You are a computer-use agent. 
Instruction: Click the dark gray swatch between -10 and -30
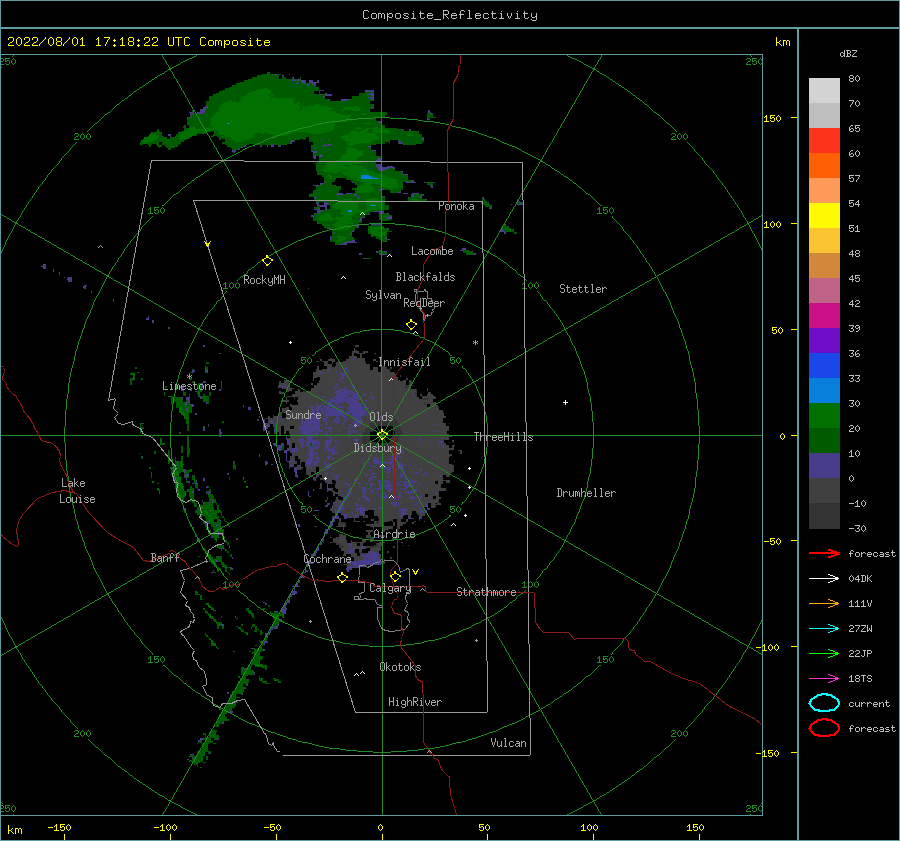(x=824, y=516)
